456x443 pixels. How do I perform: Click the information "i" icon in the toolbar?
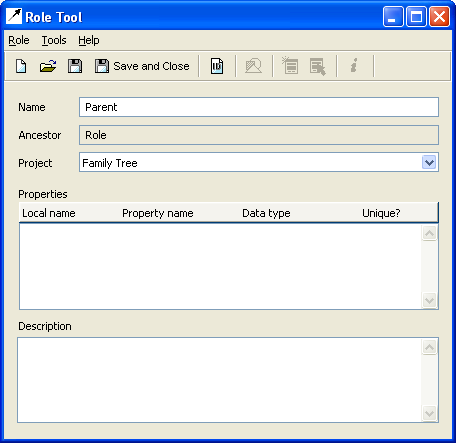[354, 65]
